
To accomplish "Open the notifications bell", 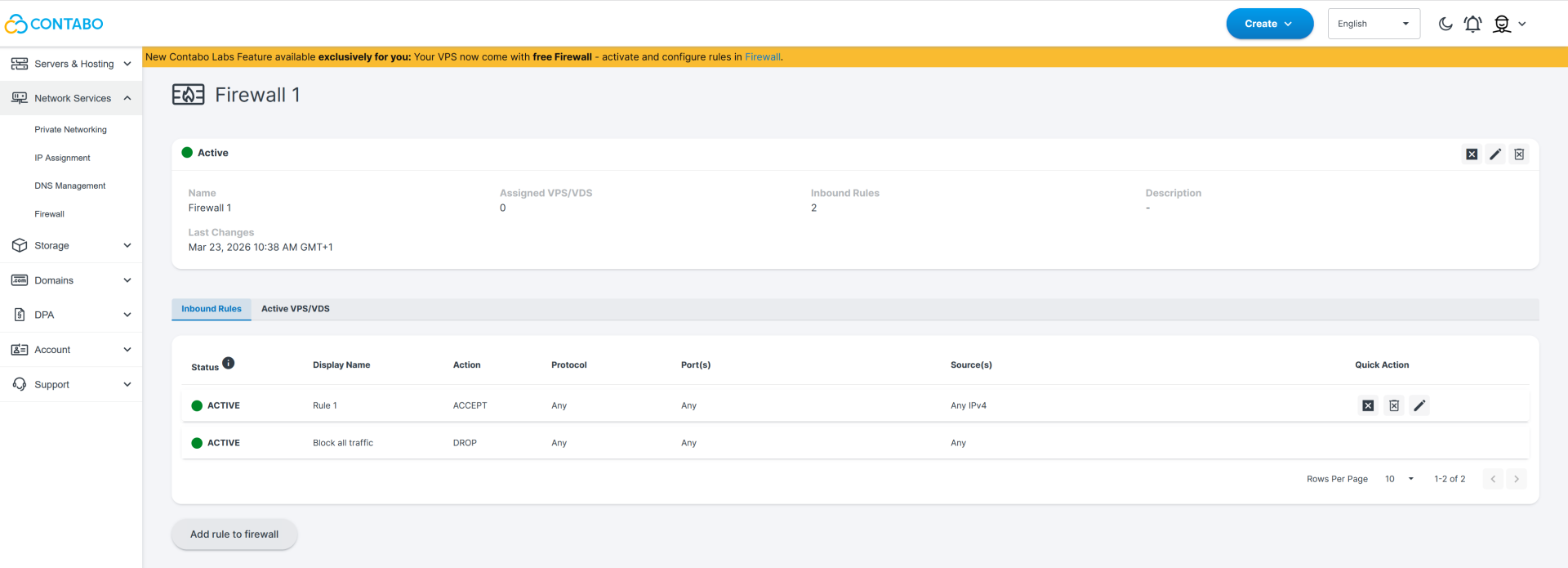I will (x=1472, y=24).
